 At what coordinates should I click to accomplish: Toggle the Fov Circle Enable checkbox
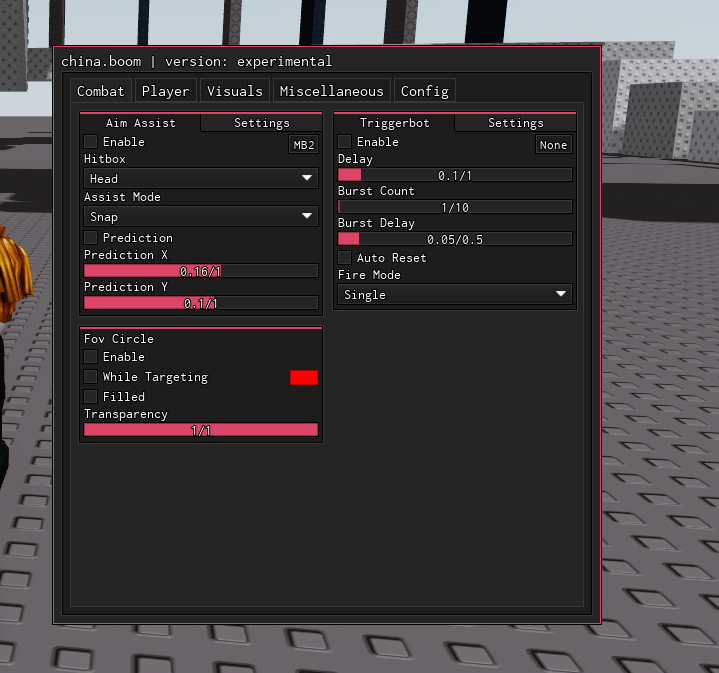pyautogui.click(x=90, y=357)
